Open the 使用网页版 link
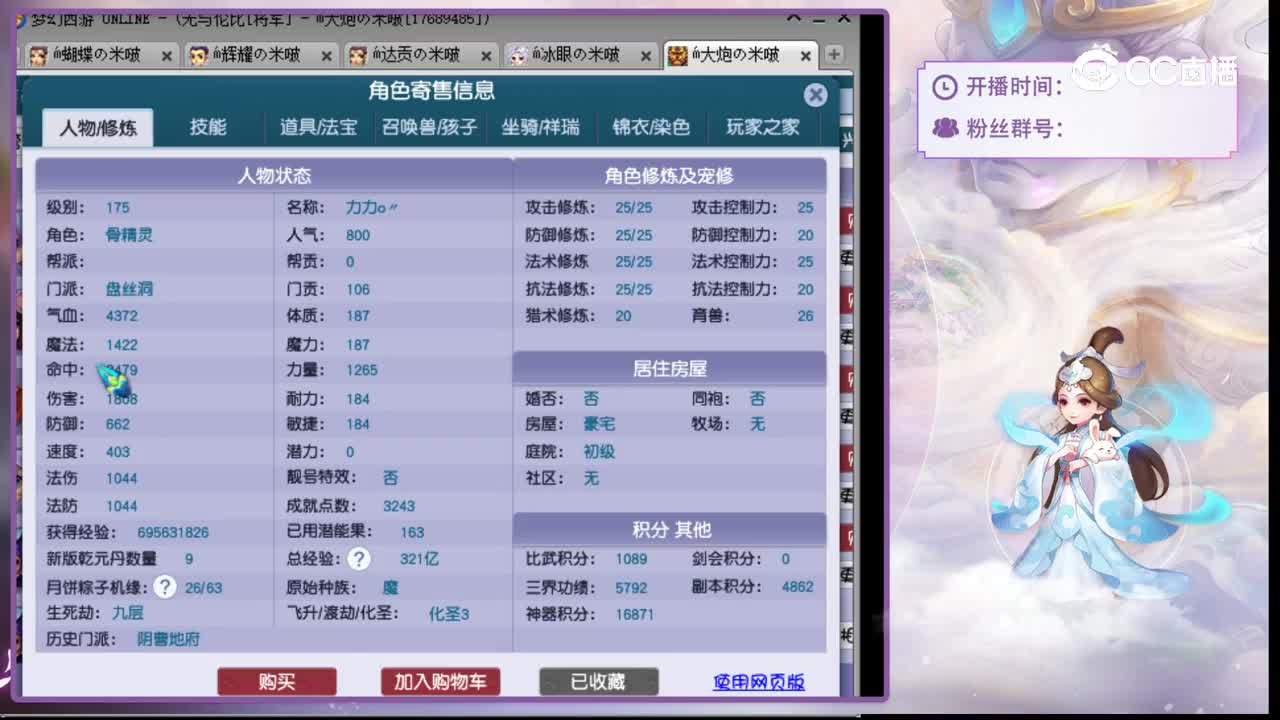 click(x=759, y=682)
